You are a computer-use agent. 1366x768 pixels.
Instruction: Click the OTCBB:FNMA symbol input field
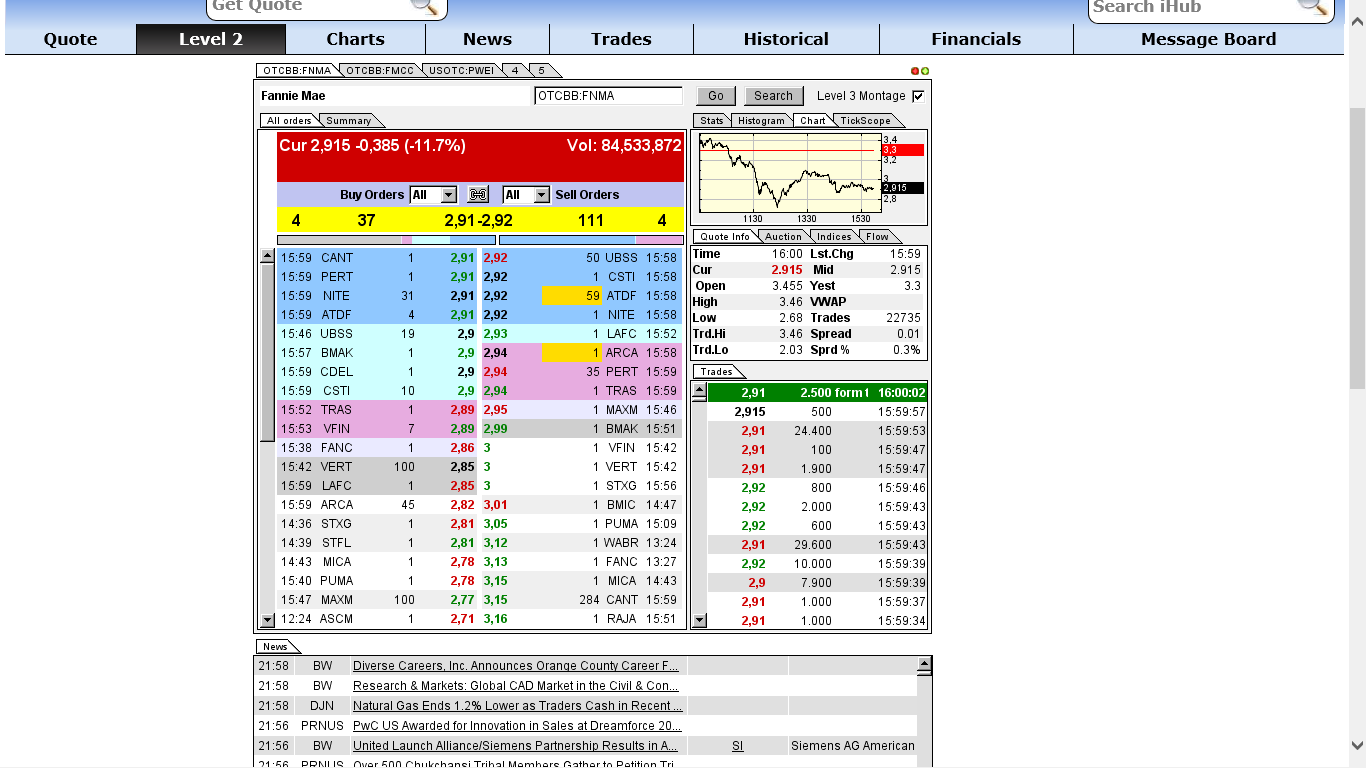pos(609,96)
